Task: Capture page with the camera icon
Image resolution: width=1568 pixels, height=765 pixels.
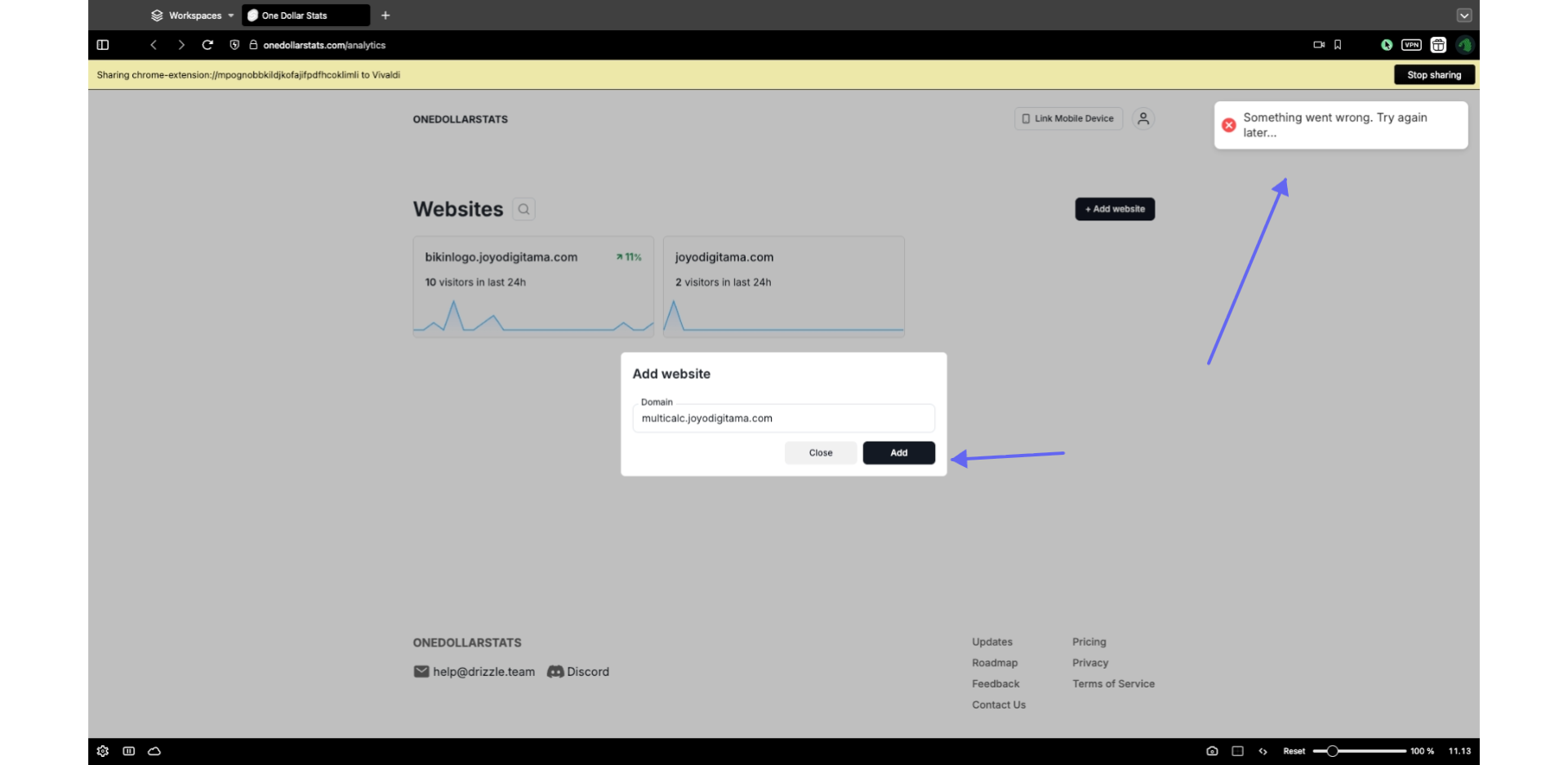Action: click(1212, 751)
